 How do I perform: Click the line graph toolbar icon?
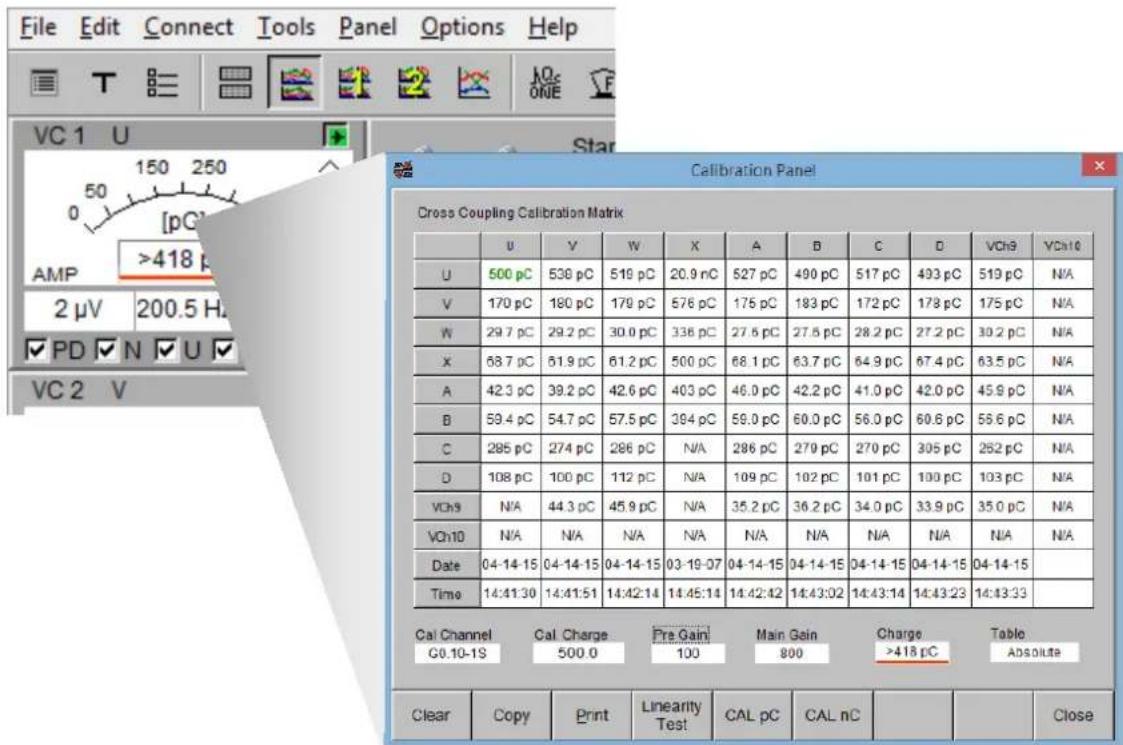pos(473,83)
